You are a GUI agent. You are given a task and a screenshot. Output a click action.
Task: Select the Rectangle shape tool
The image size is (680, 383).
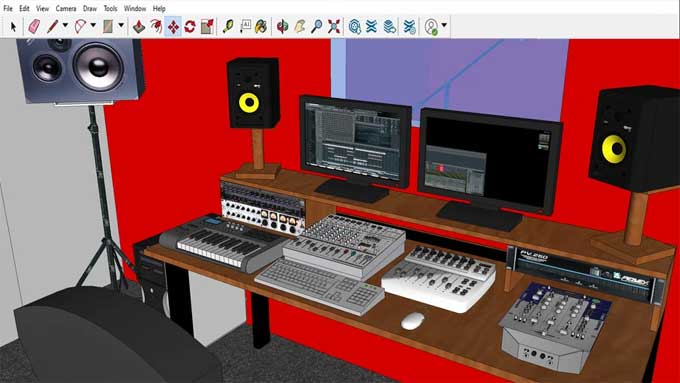pyautogui.click(x=108, y=26)
